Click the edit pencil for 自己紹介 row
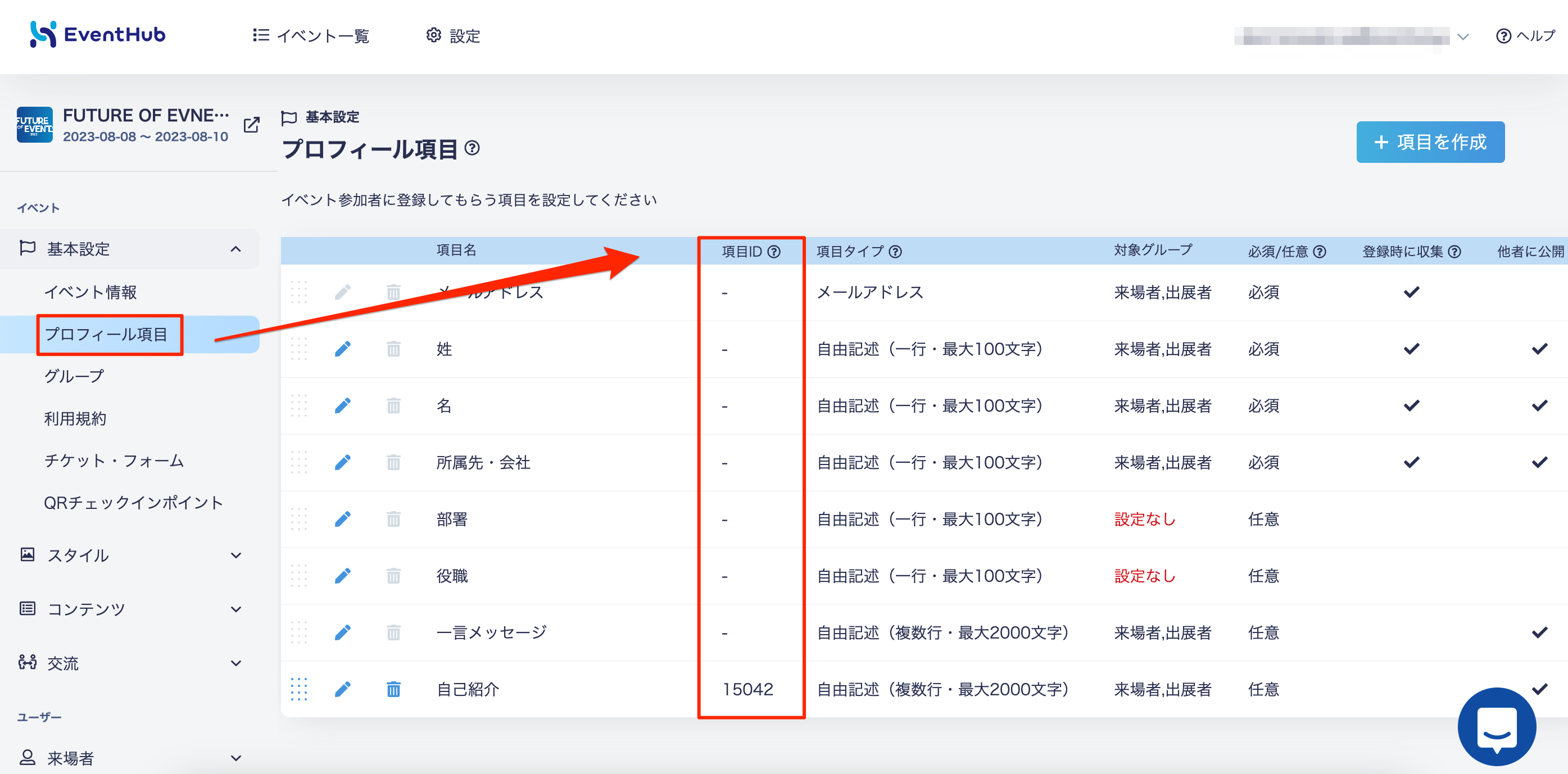1568x774 pixels. click(x=343, y=689)
